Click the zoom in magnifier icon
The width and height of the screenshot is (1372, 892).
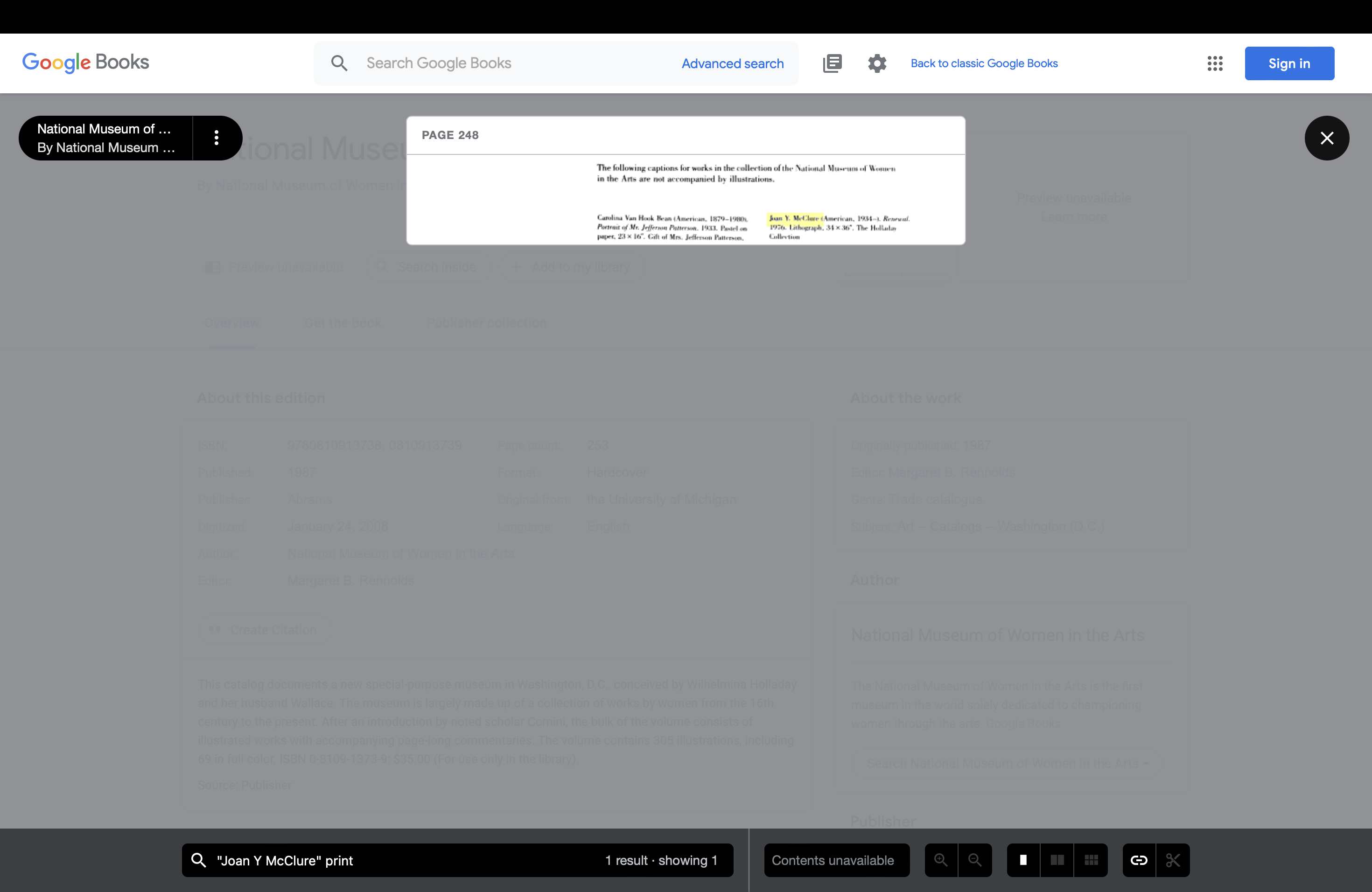pyautogui.click(x=940, y=859)
